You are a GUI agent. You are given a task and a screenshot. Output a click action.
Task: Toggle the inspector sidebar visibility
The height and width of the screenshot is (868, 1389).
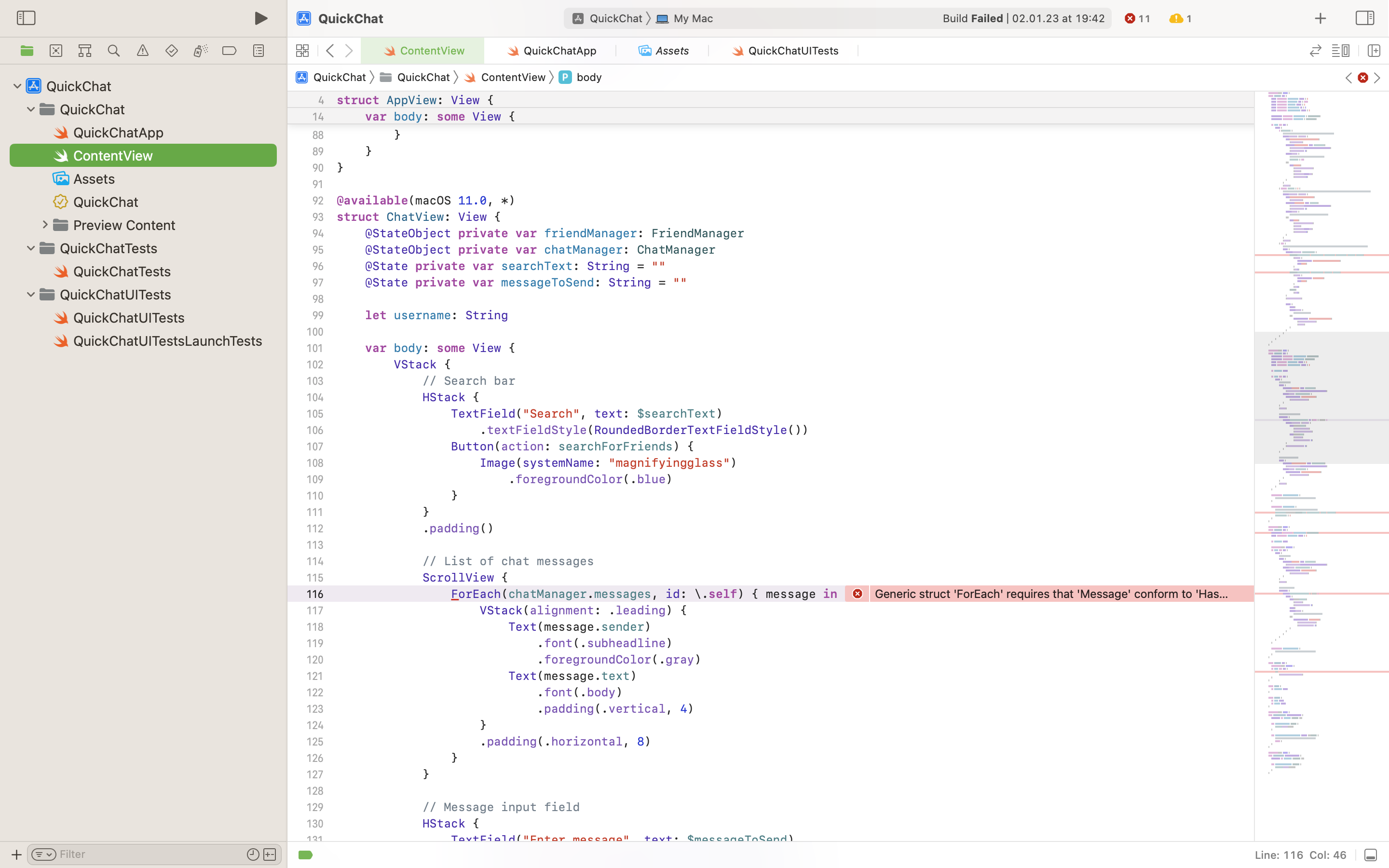click(1365, 18)
